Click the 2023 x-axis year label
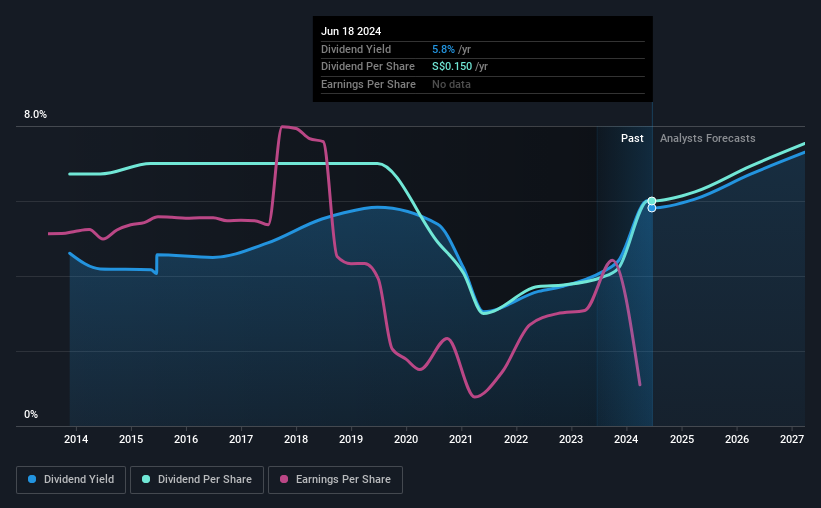Screen dimensions: 821x508 point(571,439)
